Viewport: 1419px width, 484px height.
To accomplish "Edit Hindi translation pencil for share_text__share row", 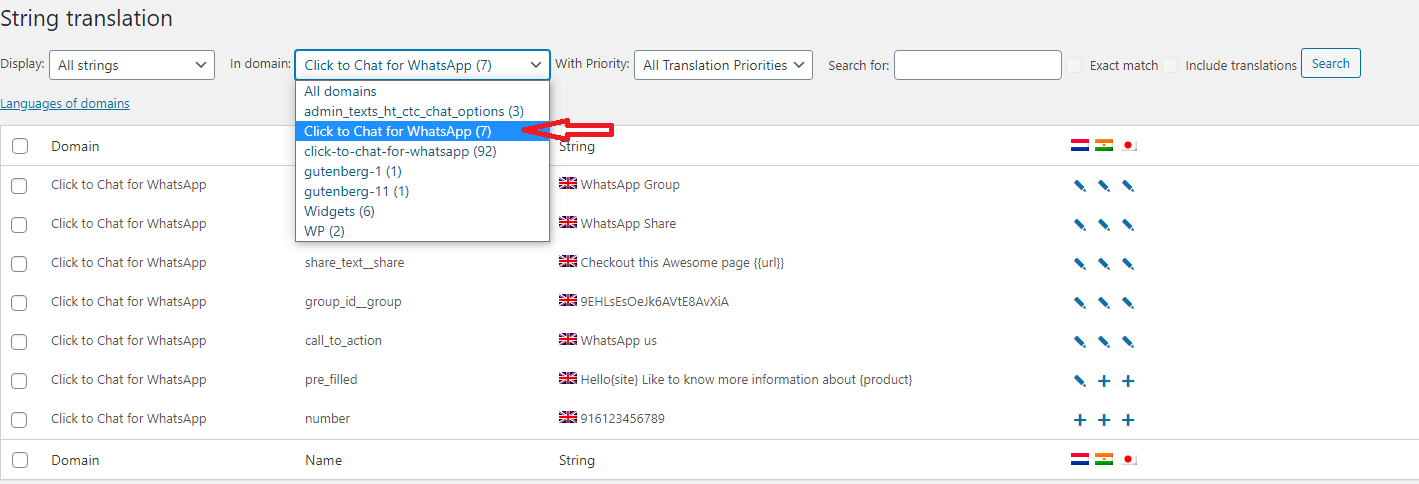I will click(1104, 263).
